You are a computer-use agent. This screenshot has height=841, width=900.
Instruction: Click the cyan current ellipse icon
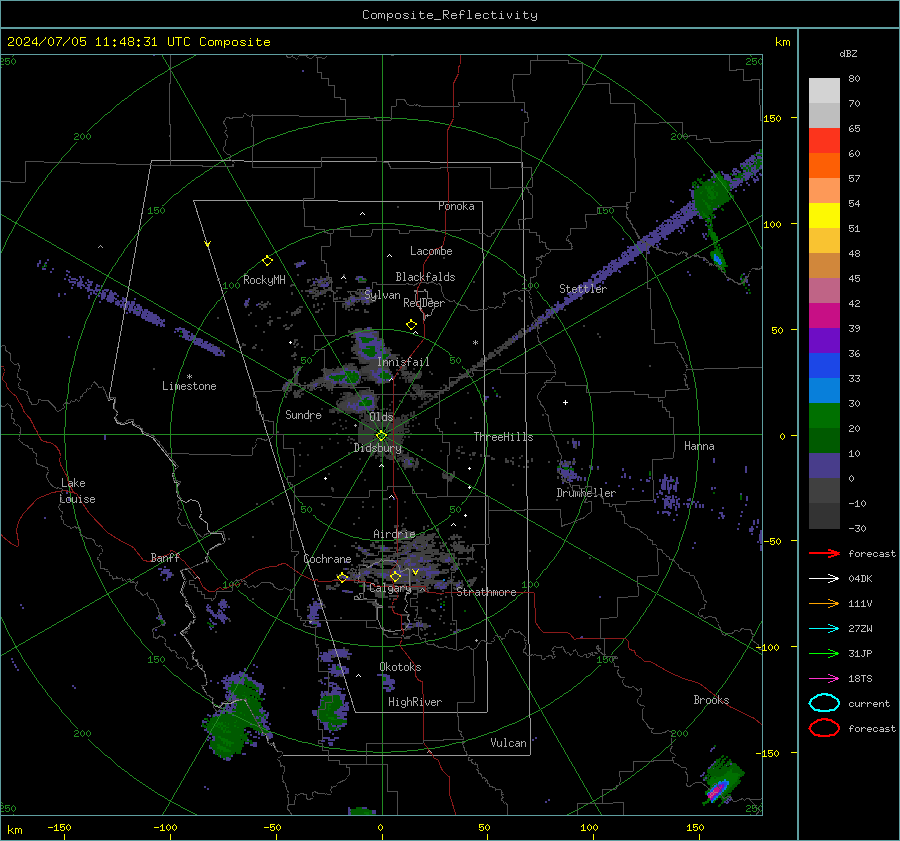pos(824,703)
